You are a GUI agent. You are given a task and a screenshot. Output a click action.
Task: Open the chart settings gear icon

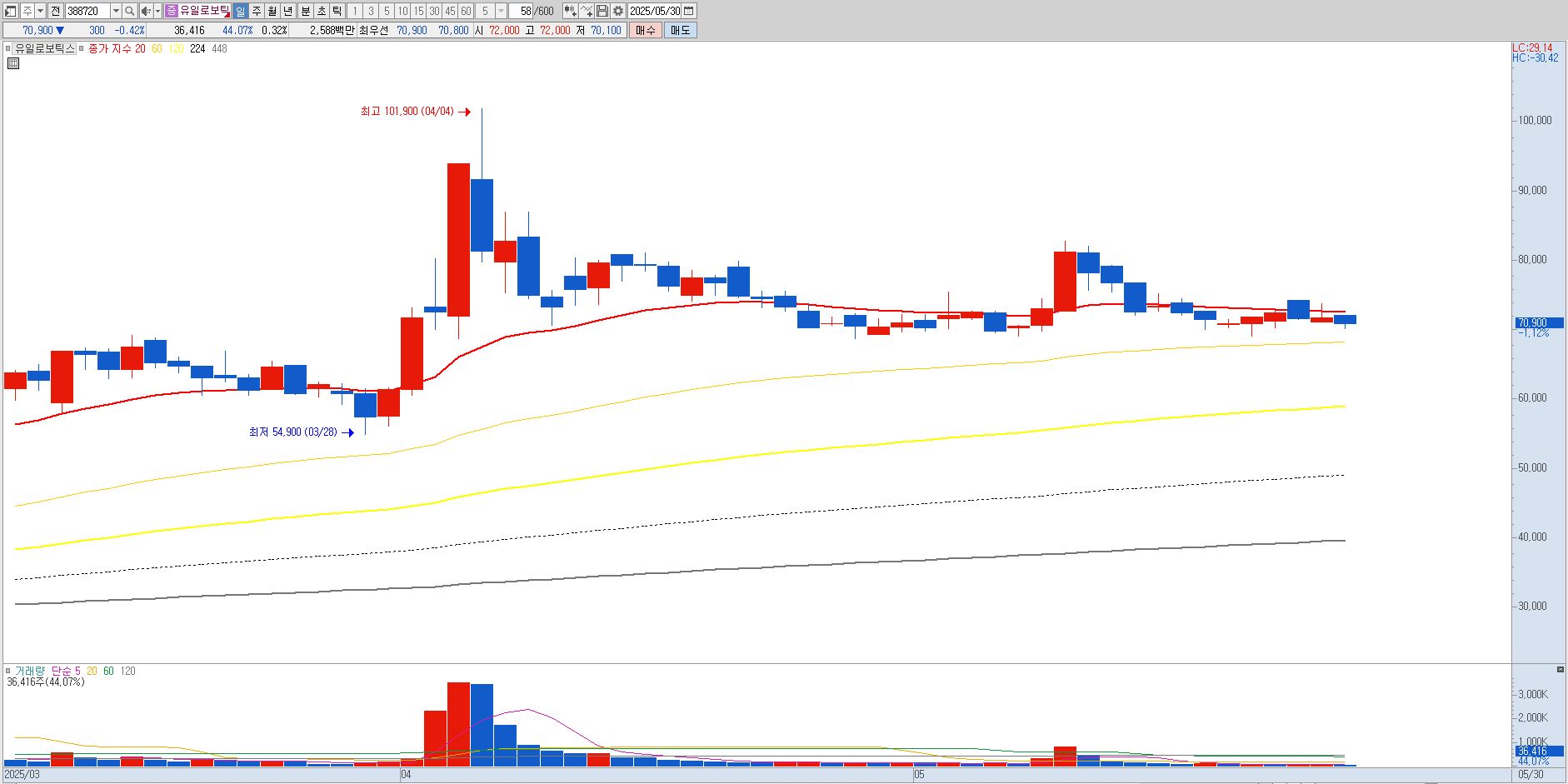coord(618,11)
